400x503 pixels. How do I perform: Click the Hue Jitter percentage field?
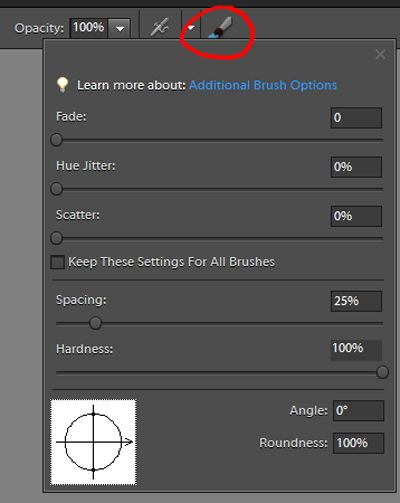356,167
